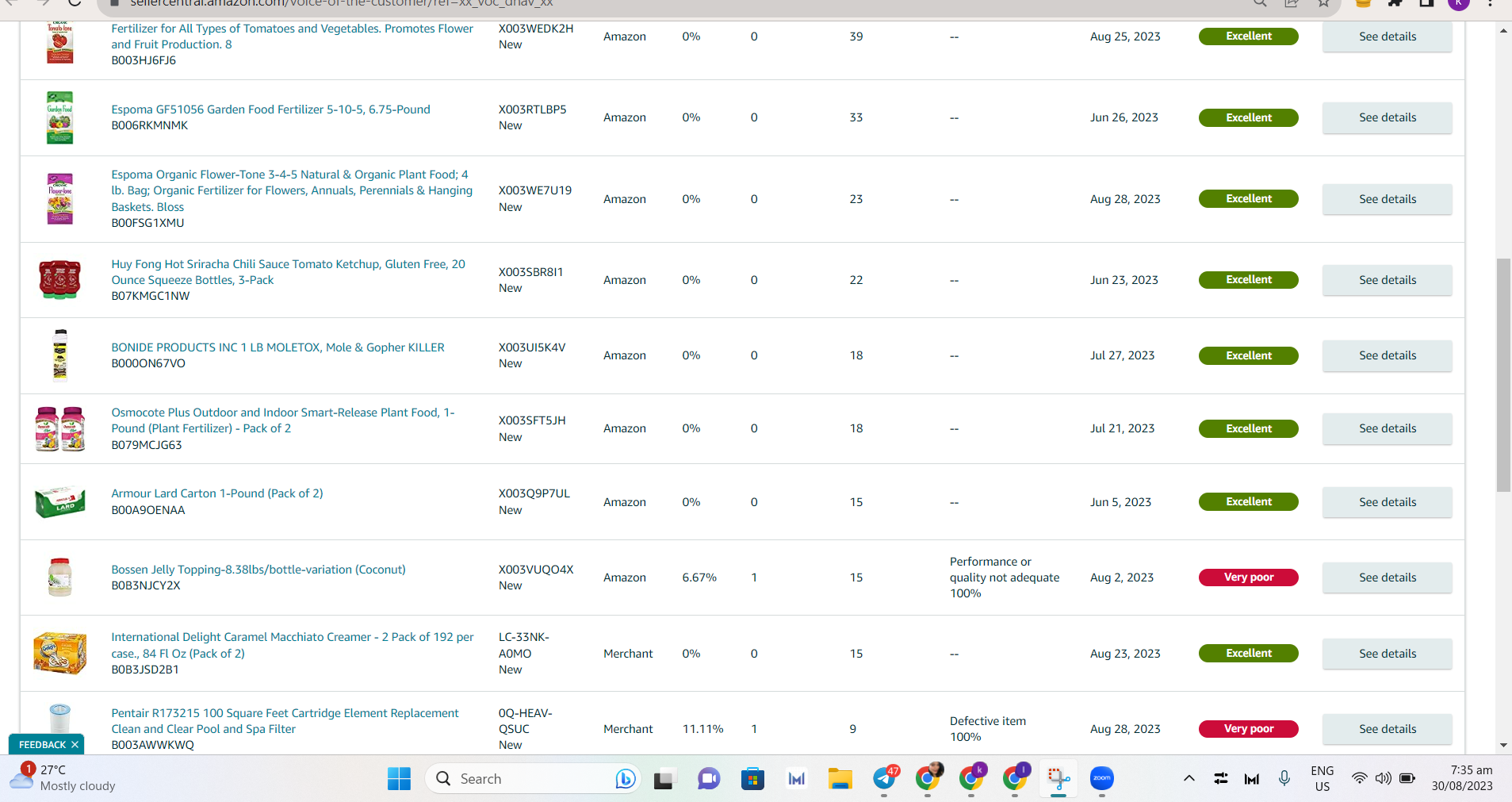This screenshot has height=802, width=1512.
Task: Click the taskbar Search box
Action: [x=533, y=779]
